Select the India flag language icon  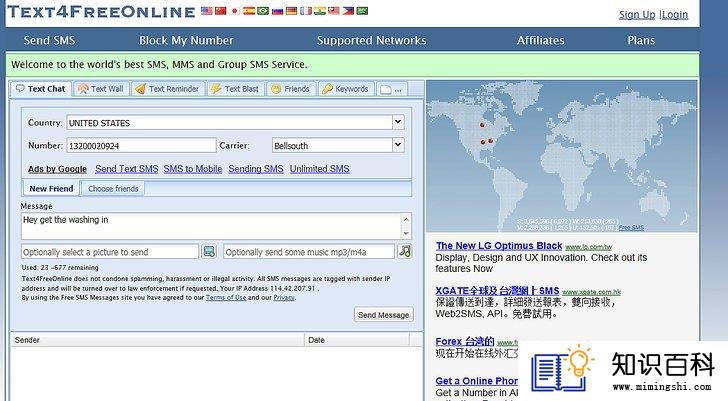tap(320, 11)
